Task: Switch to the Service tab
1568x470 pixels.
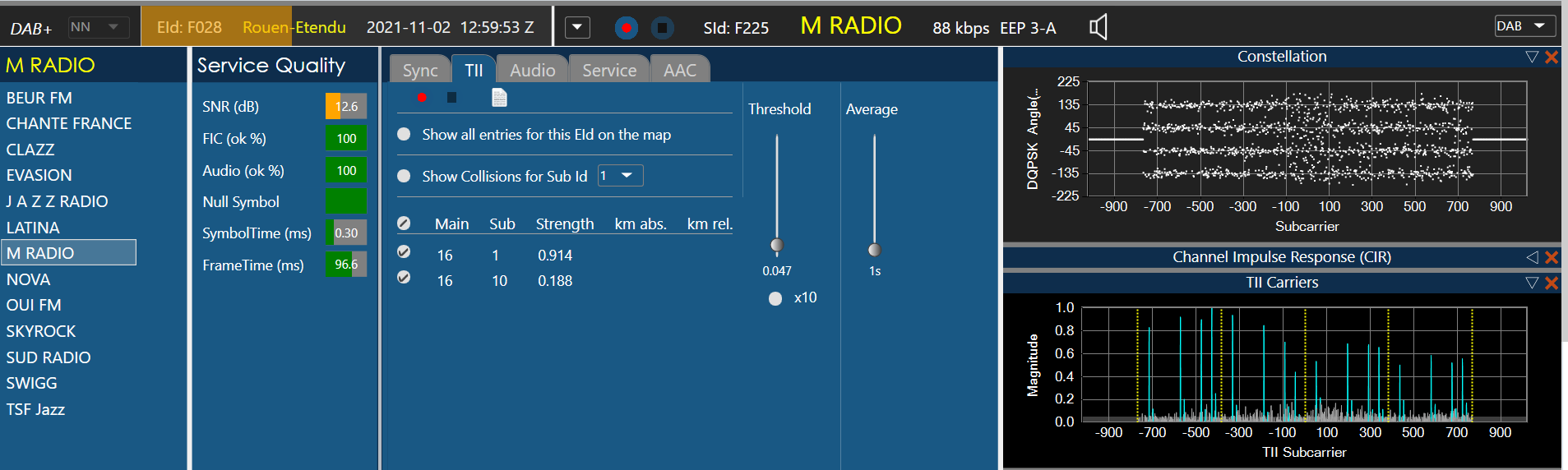Action: click(609, 69)
